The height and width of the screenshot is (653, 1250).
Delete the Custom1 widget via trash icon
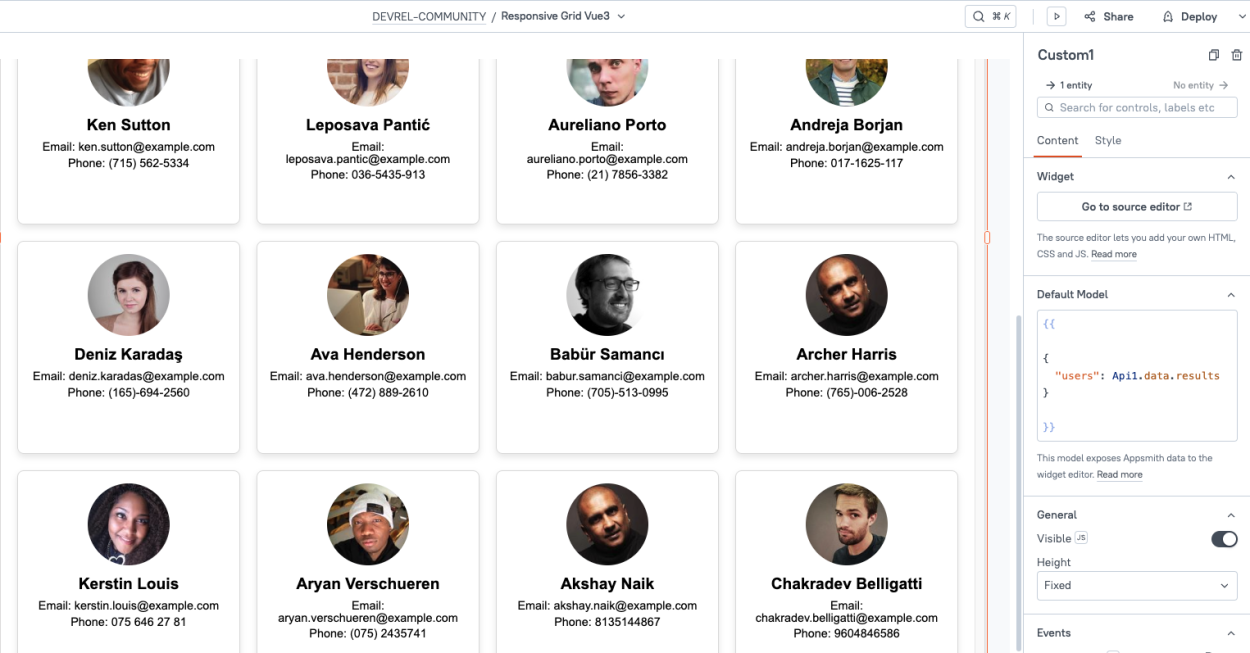tap(1237, 54)
